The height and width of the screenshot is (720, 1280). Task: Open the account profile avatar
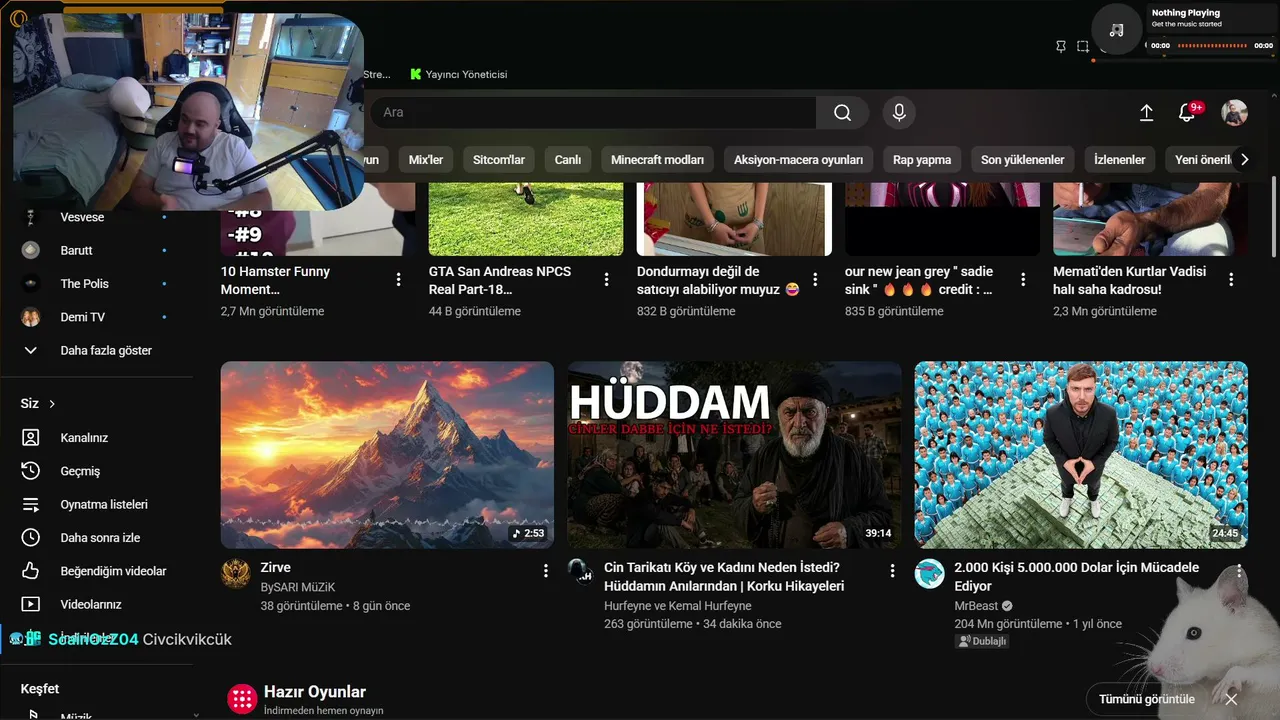pyautogui.click(x=1234, y=113)
